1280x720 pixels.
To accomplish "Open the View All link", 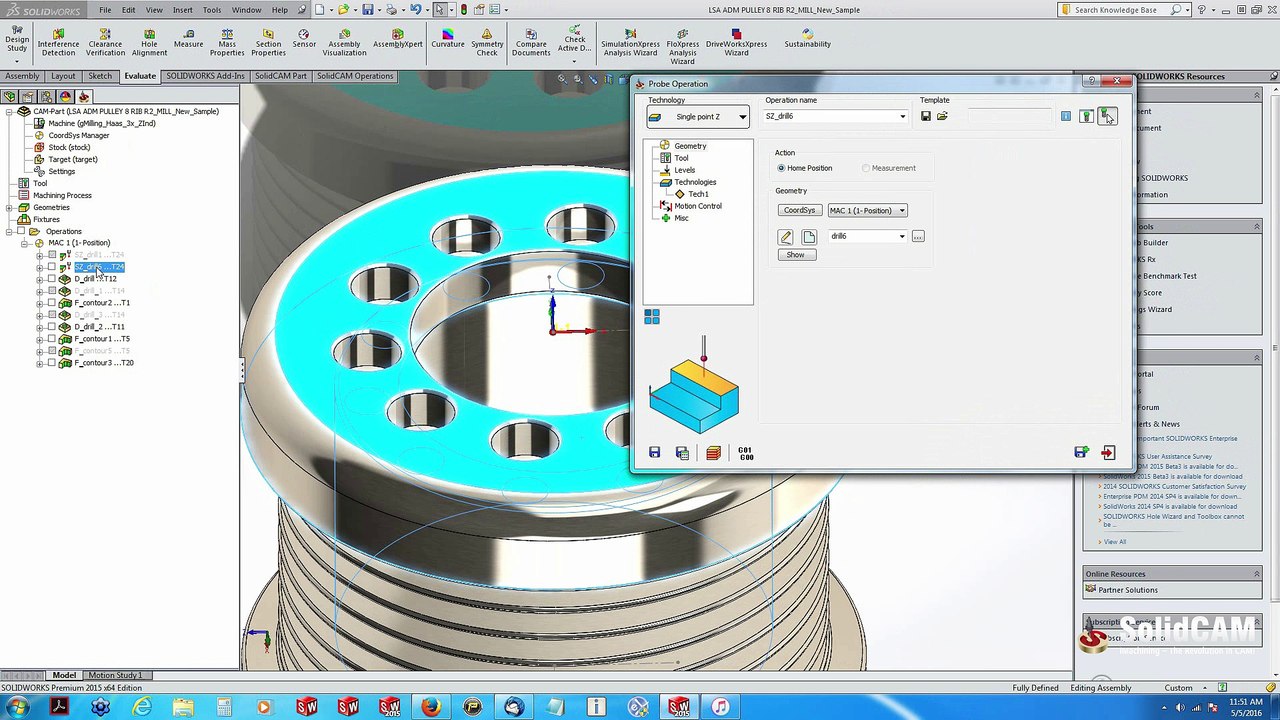I will tap(1115, 542).
